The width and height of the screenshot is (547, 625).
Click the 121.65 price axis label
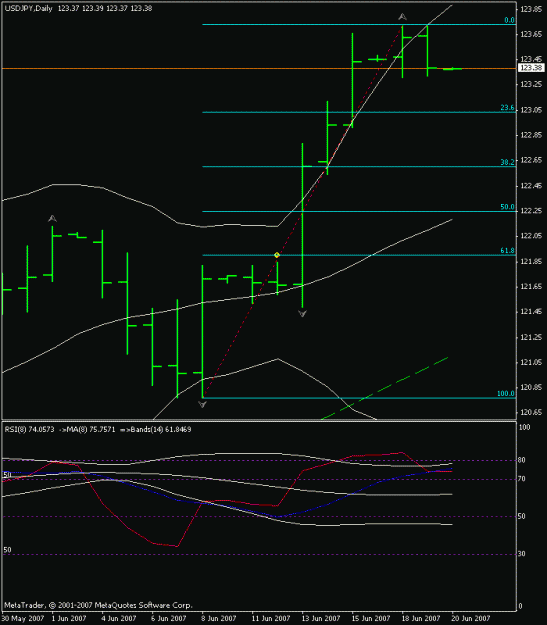coord(531,287)
